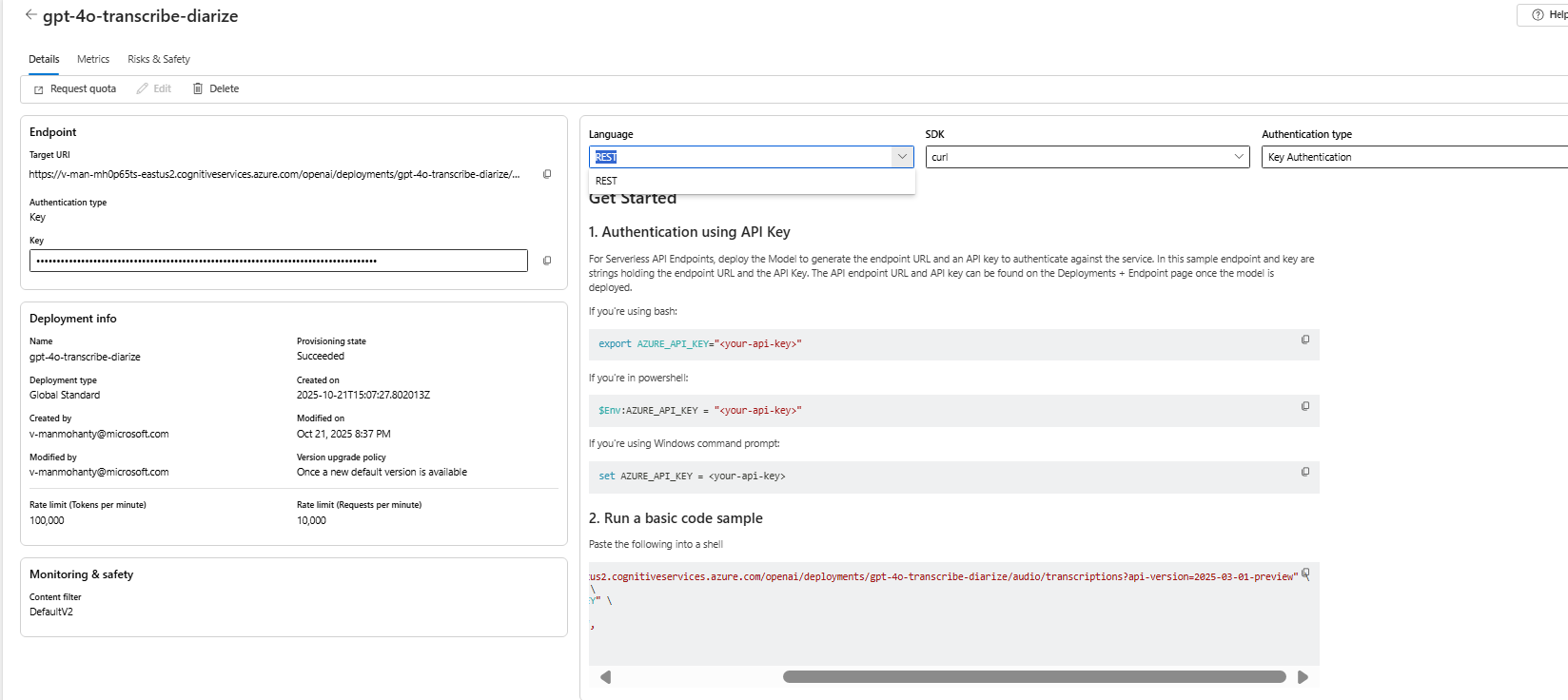Switch to the Metrics tab
1568x700 pixels.
tap(93, 59)
